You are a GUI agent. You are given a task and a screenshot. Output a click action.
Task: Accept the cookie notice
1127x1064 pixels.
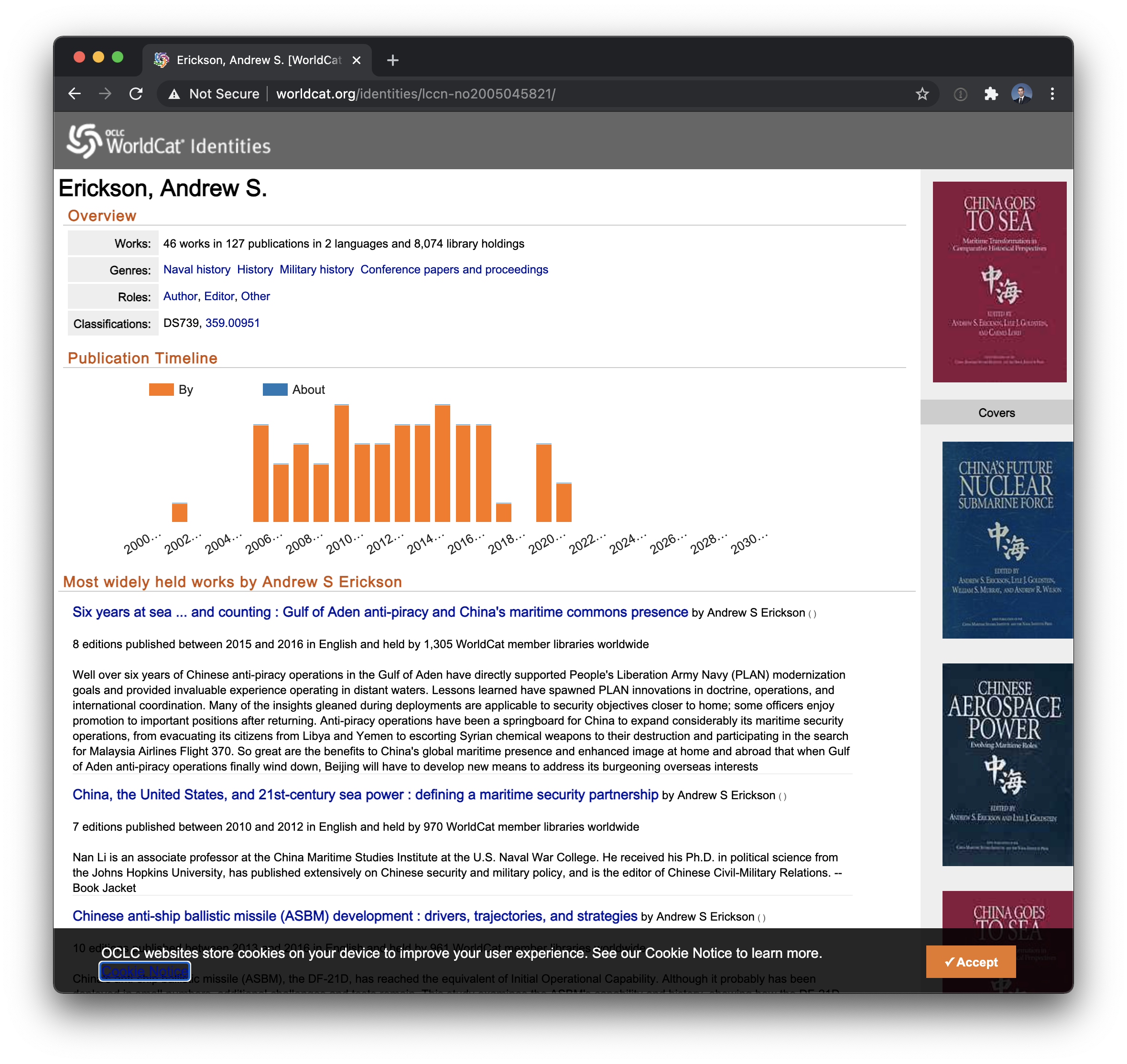970,962
